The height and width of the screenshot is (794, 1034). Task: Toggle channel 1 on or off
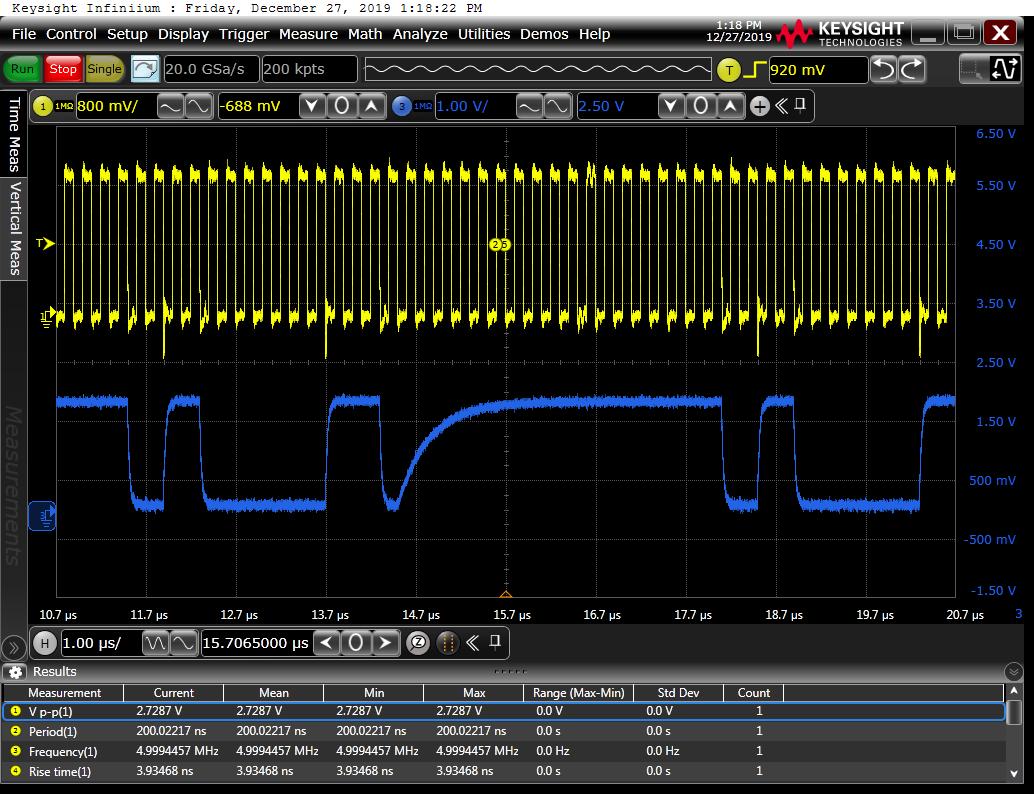click(43, 105)
